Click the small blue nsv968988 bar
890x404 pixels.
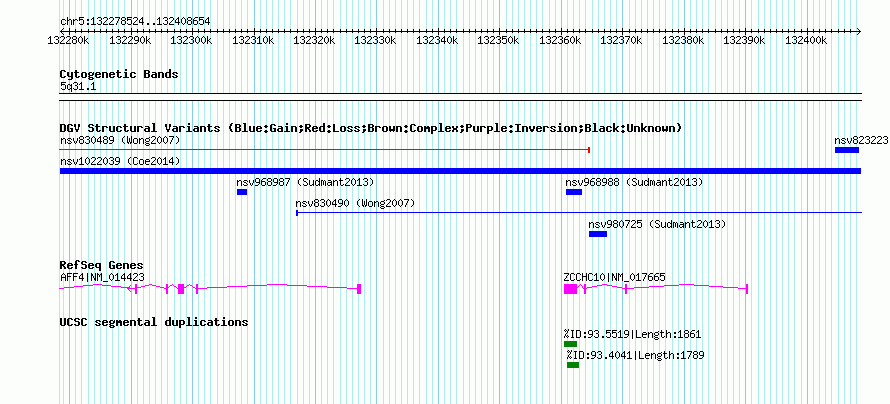pos(574,192)
